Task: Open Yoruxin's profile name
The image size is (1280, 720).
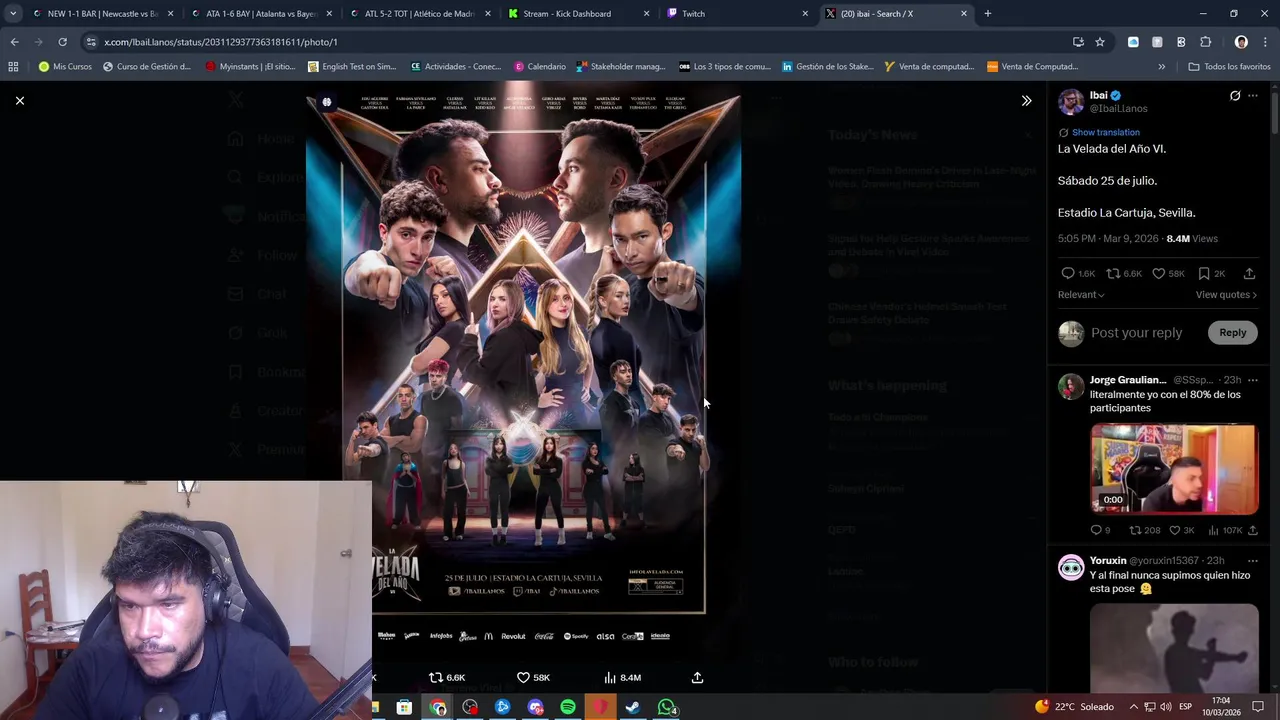Action: pos(1108,561)
